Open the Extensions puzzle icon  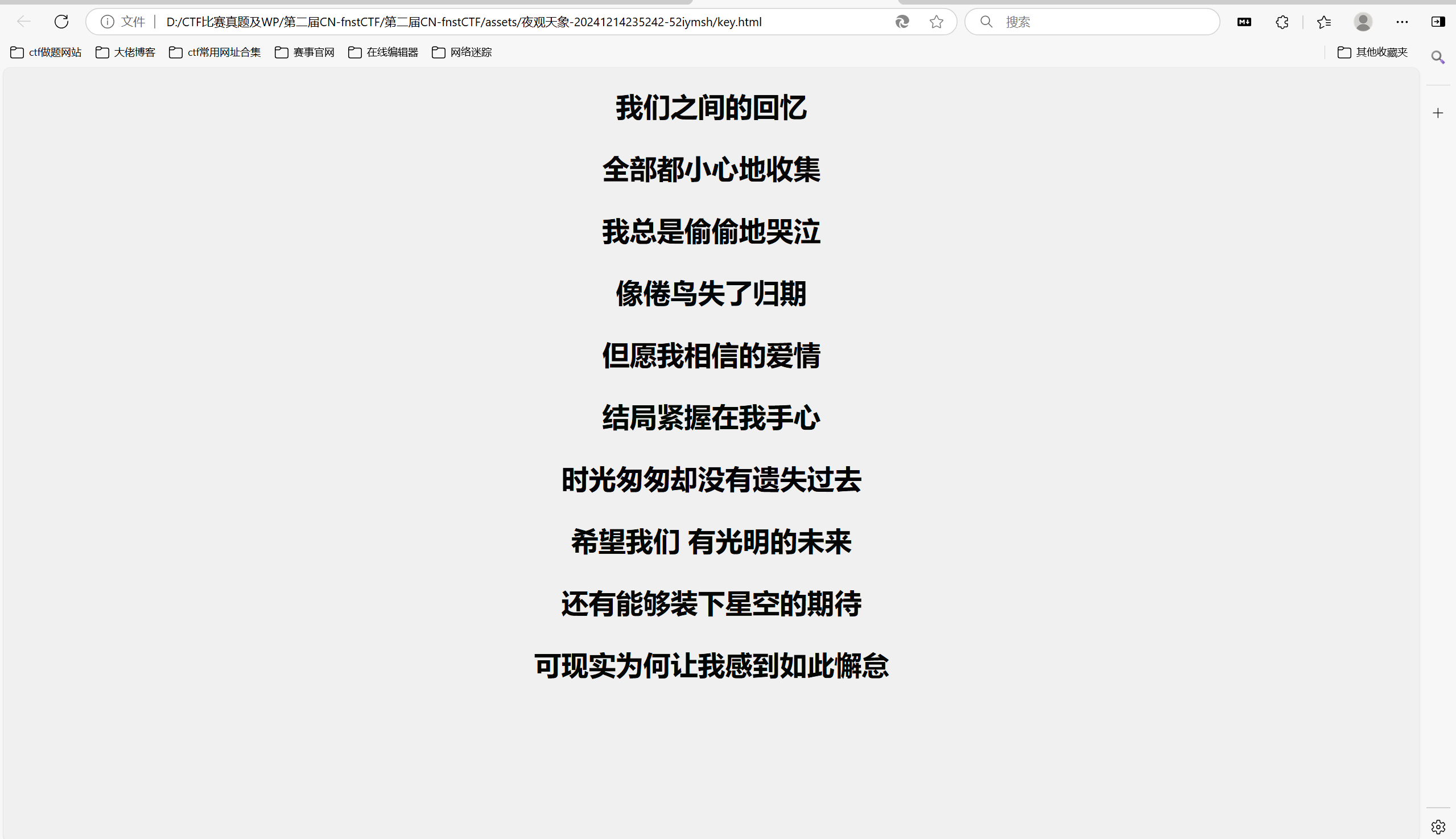1282,22
